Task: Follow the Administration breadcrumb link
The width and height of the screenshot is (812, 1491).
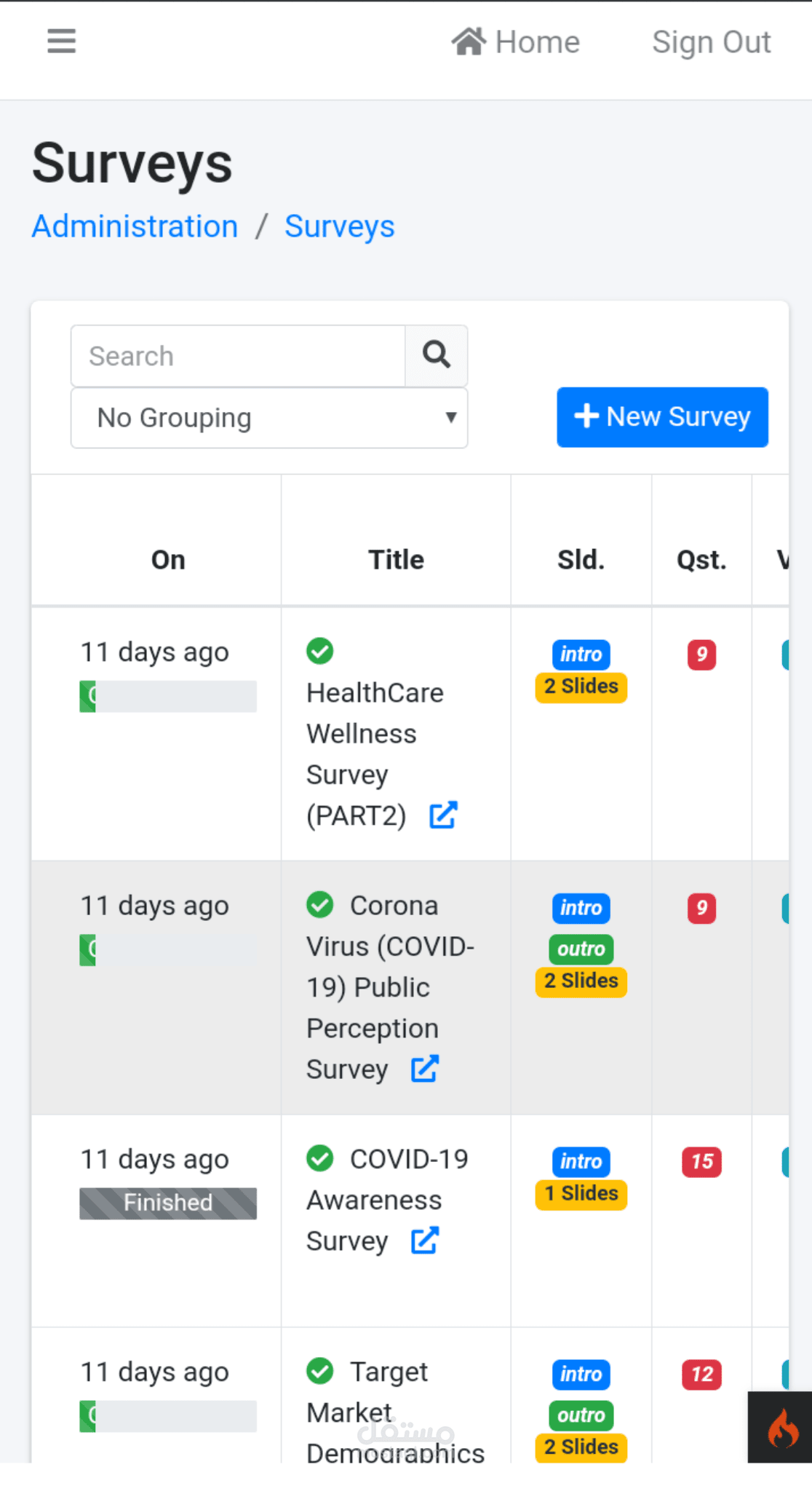Action: pyautogui.click(x=135, y=226)
